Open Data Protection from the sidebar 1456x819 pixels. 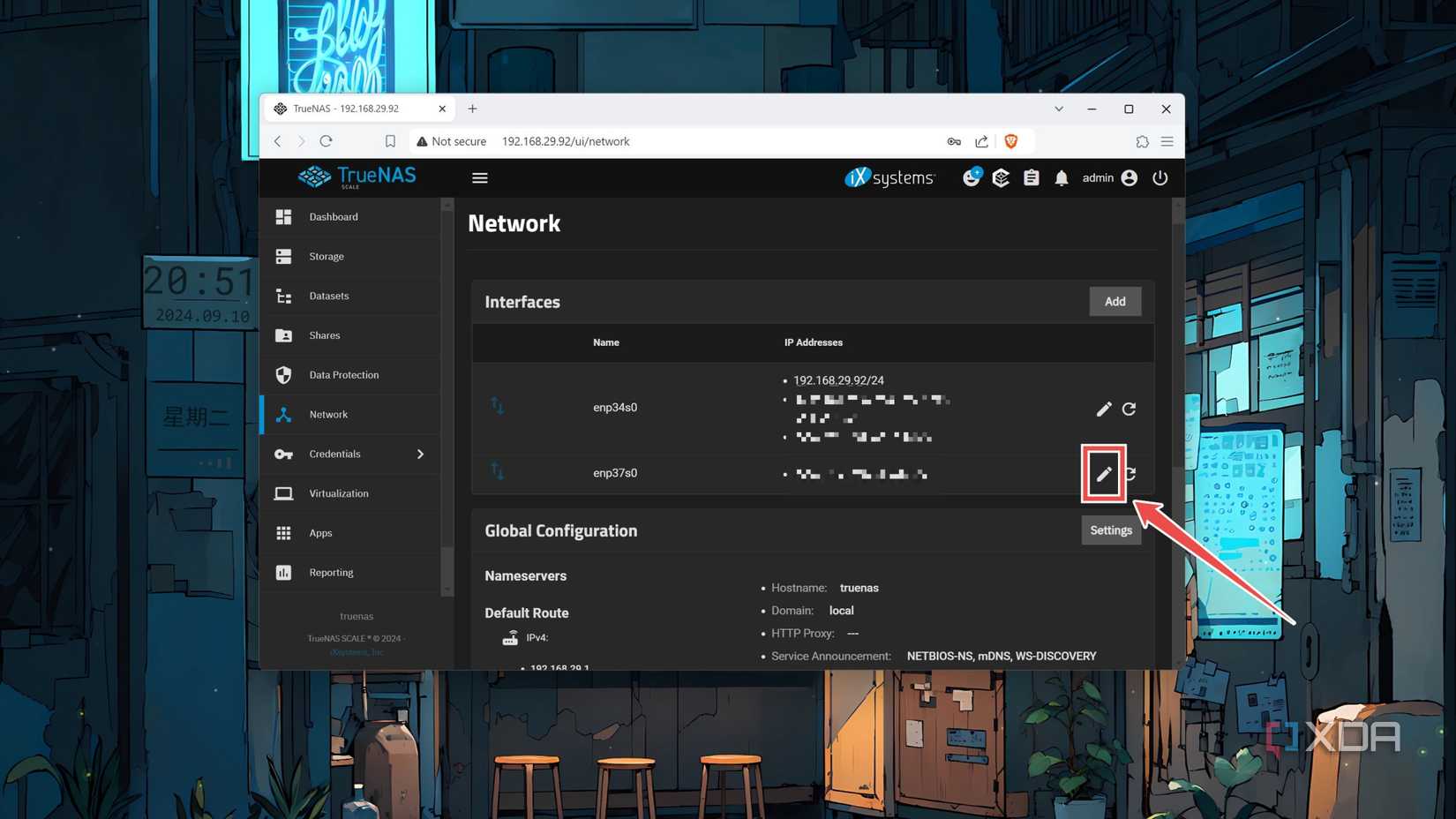(x=343, y=374)
